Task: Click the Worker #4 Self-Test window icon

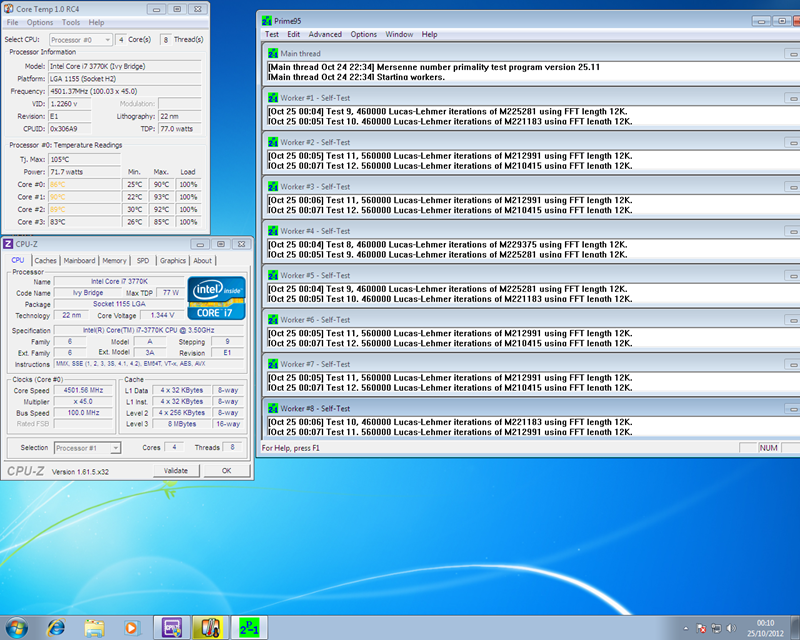Action: click(273, 231)
